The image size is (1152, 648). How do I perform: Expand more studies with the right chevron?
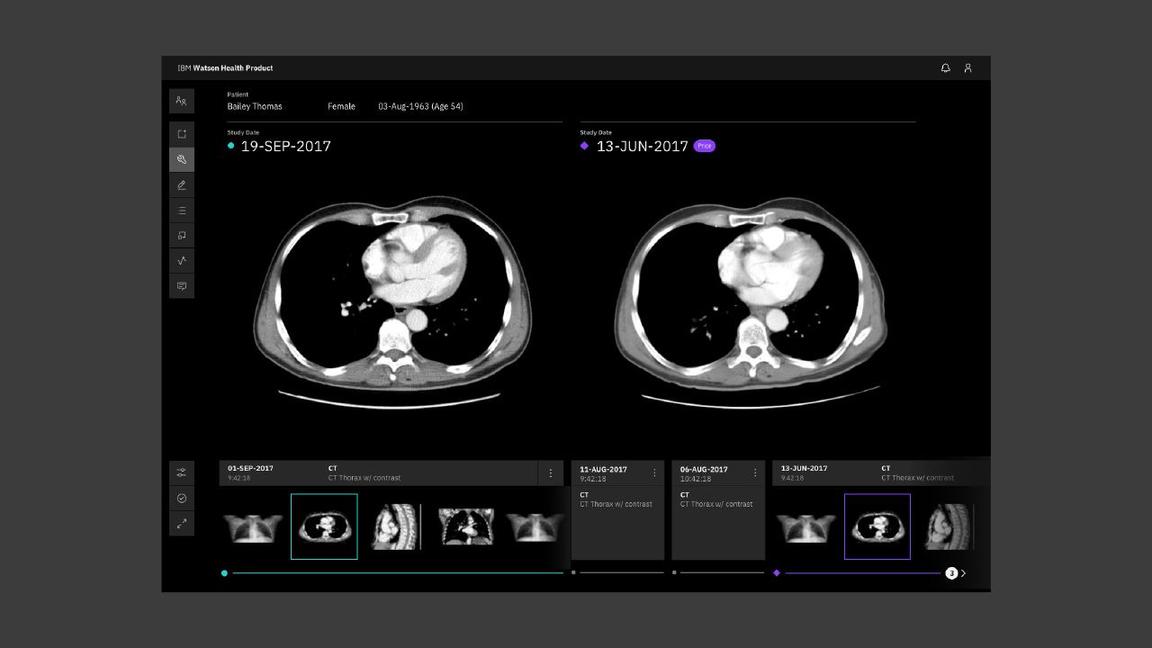pyautogui.click(x=961, y=571)
